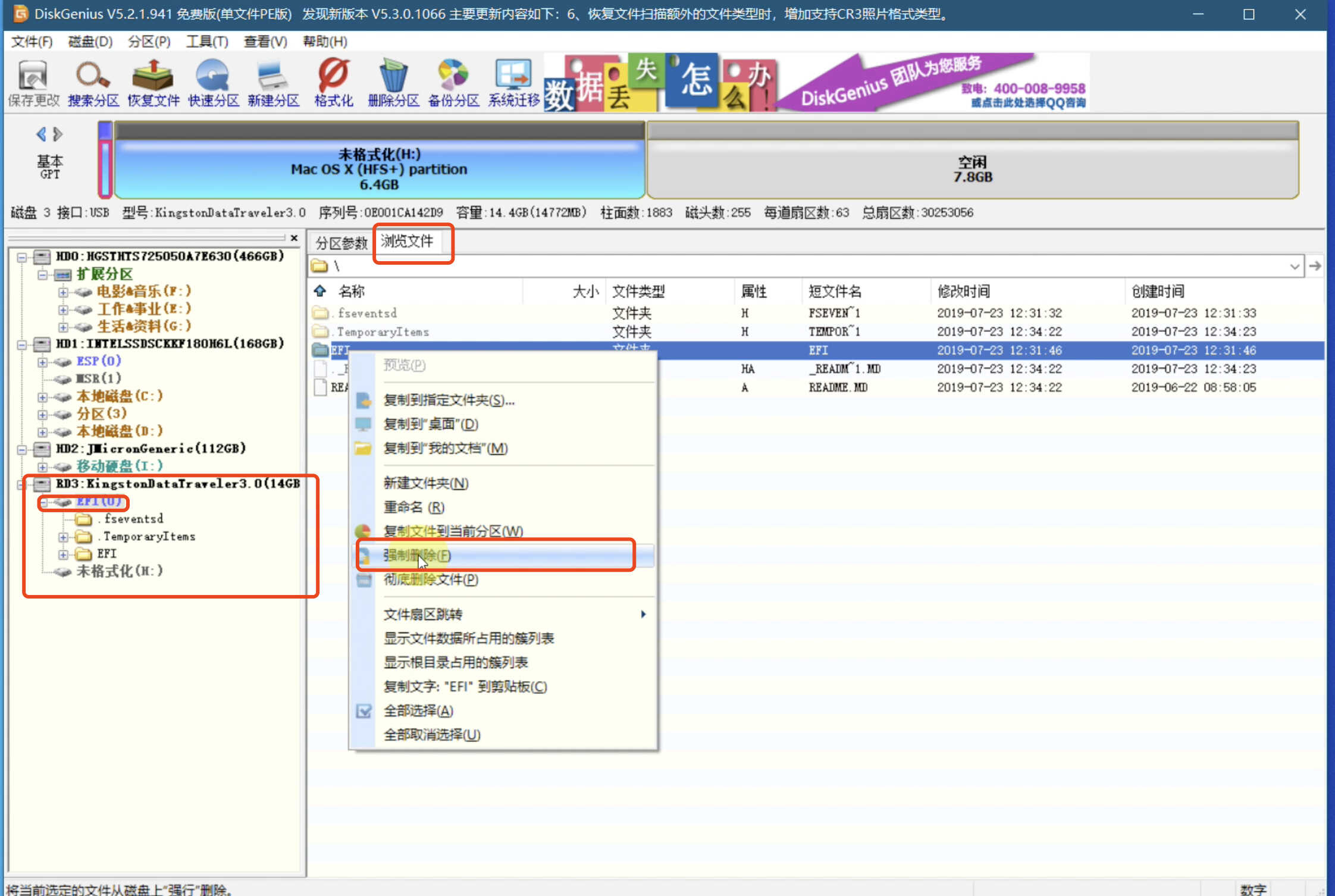Expand RD3:KingstonDataTraveler3.0 node
The image size is (1335, 896).
[x=22, y=484]
